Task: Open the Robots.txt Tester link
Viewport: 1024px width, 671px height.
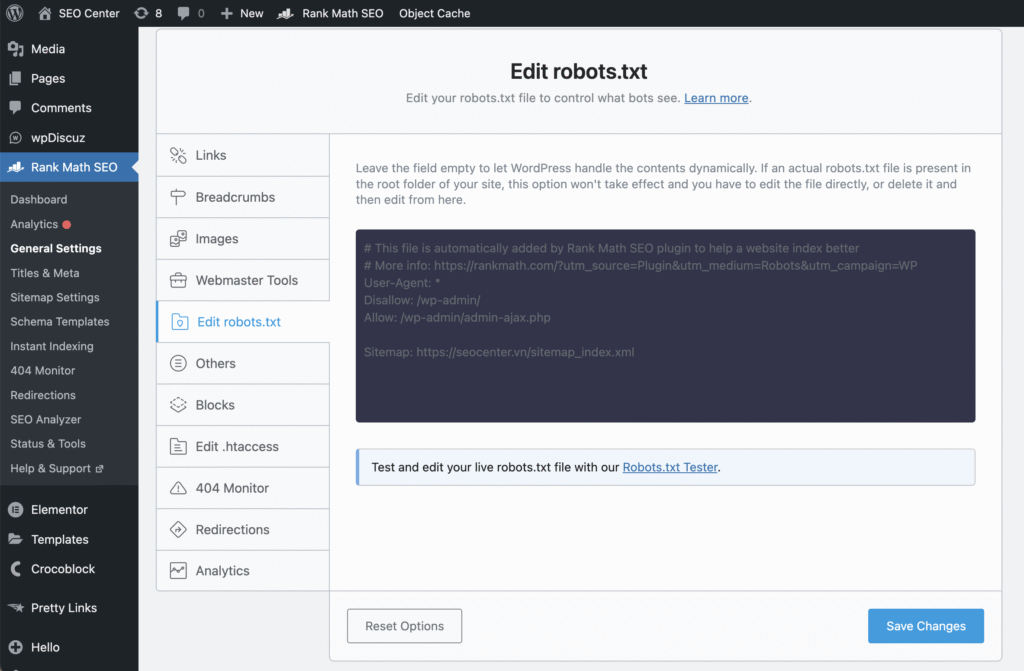Action: 670,467
